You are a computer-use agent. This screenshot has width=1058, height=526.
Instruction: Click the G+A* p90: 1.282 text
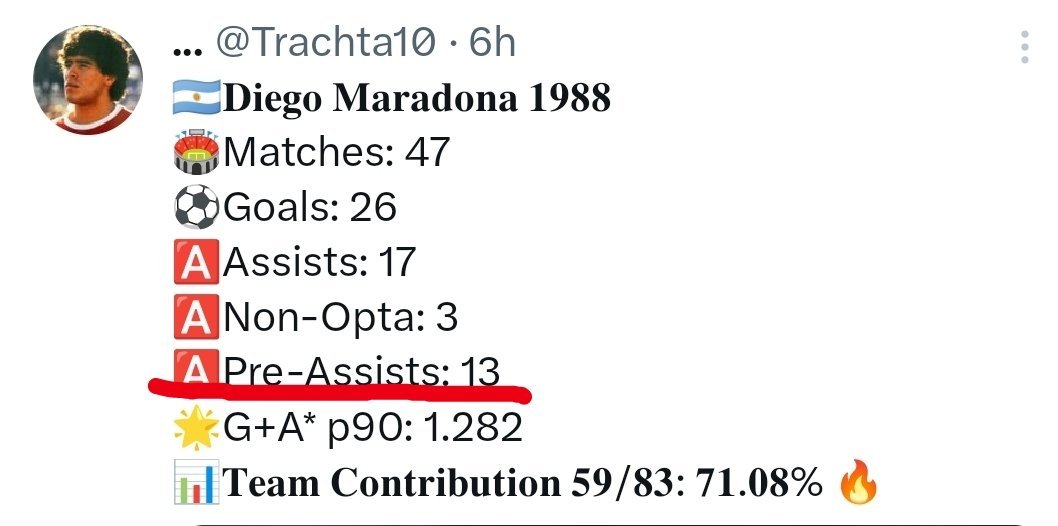[373, 428]
